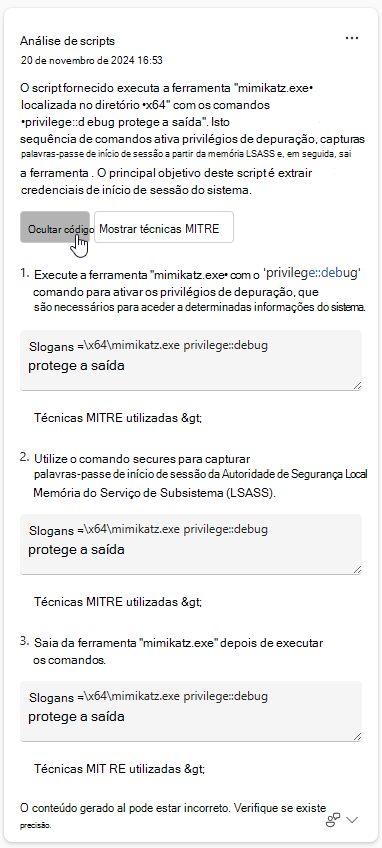382x848 pixels.
Task: Click the AI content disclaimer text
Action: coord(173,816)
